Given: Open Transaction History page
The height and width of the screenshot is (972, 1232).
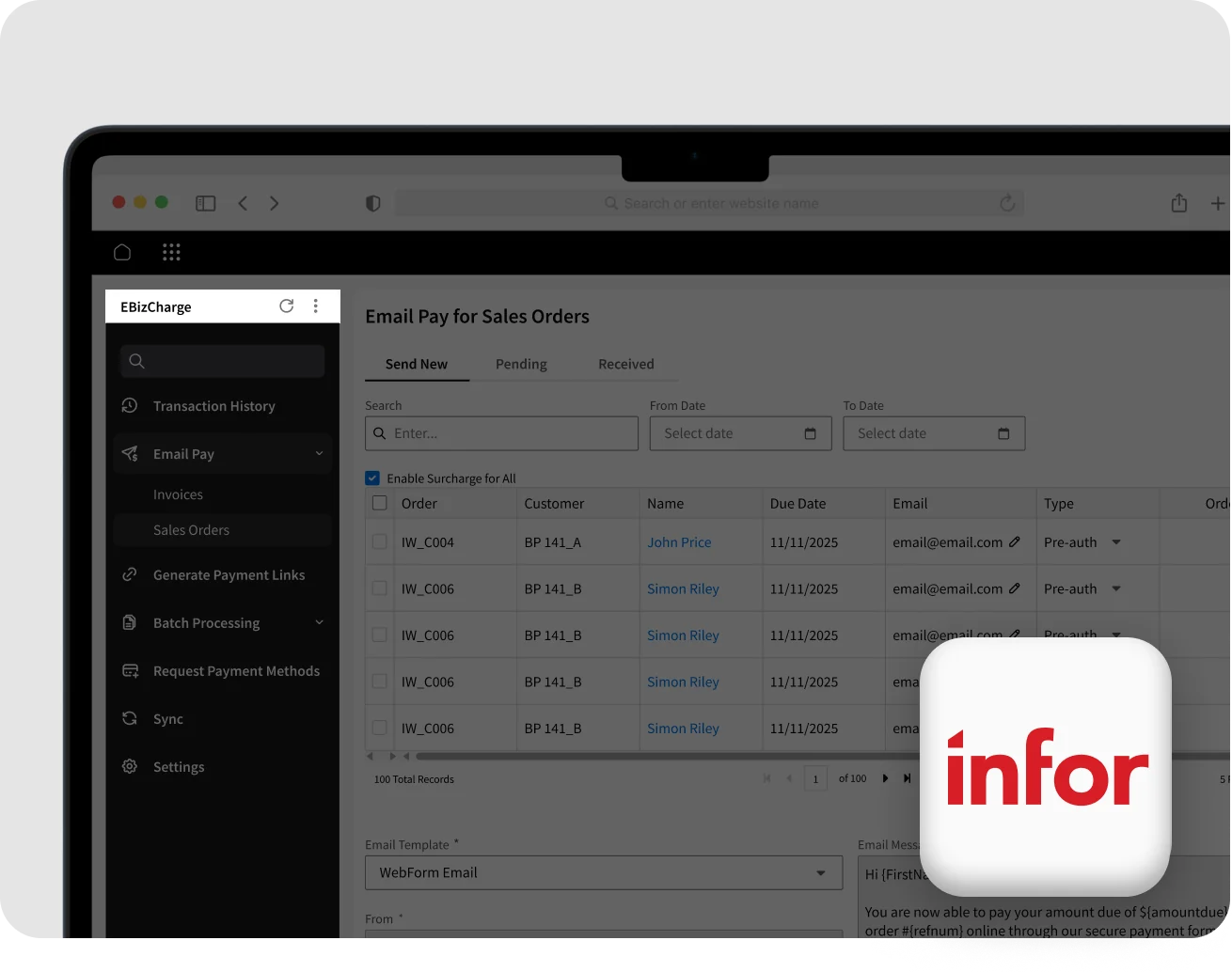Looking at the screenshot, I should pyautogui.click(x=214, y=406).
